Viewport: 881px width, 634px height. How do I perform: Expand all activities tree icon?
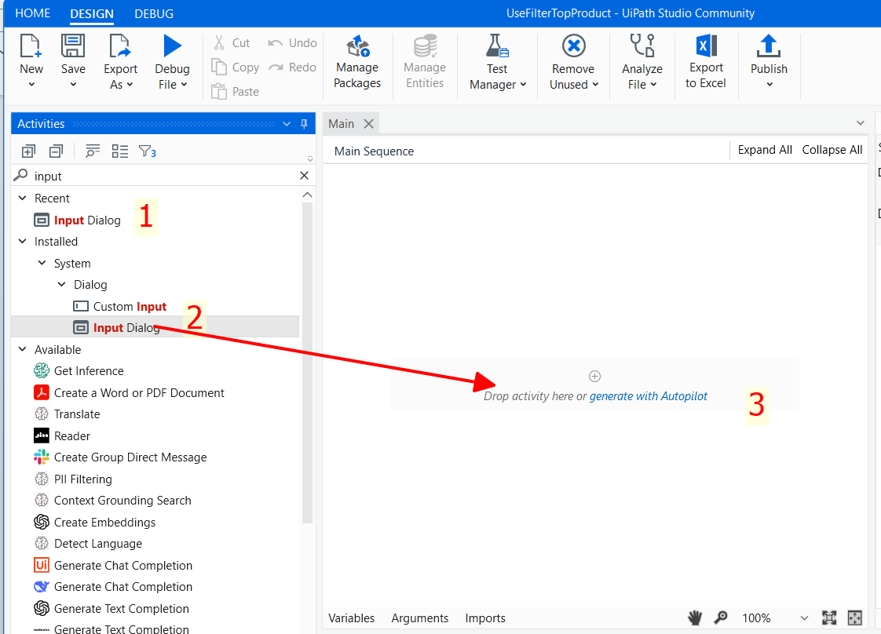click(28, 151)
